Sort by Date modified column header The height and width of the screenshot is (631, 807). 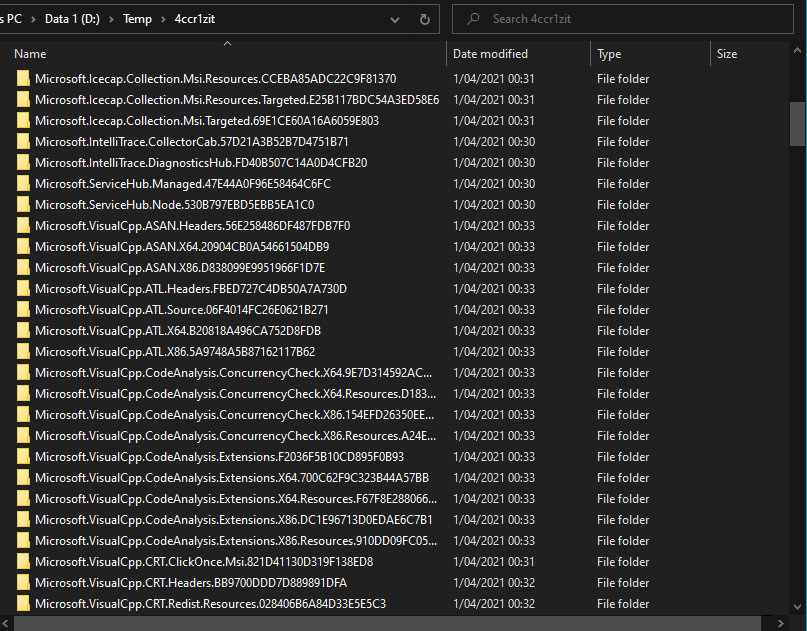[x=490, y=54]
